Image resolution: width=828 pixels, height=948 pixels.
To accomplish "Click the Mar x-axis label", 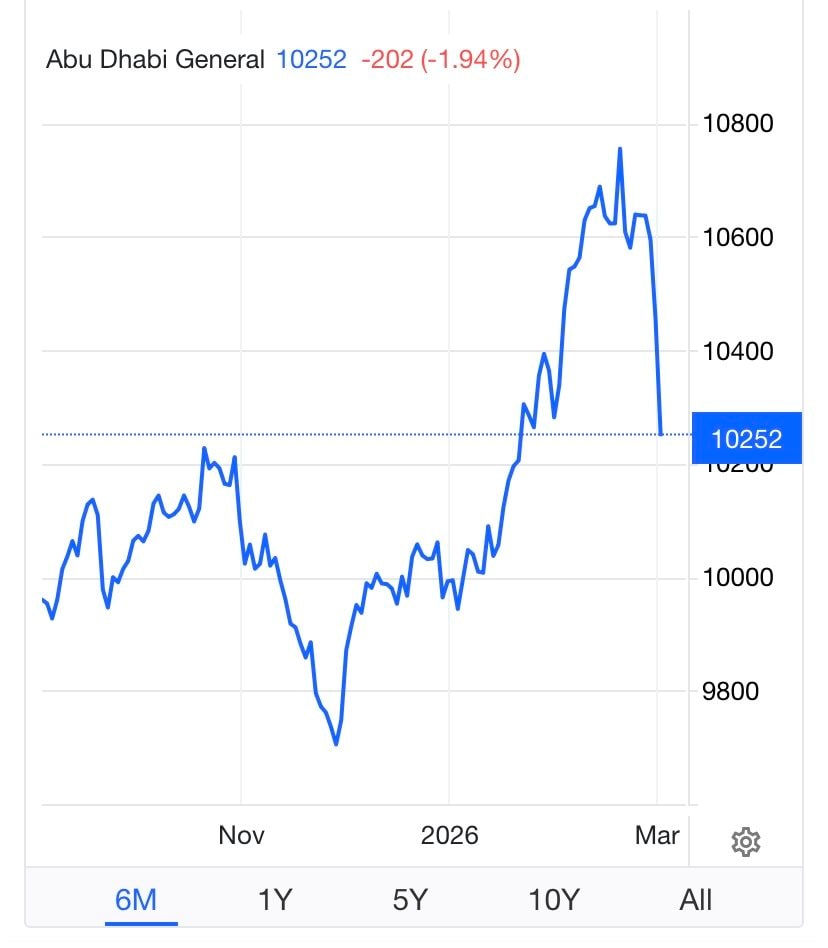I will point(657,835).
